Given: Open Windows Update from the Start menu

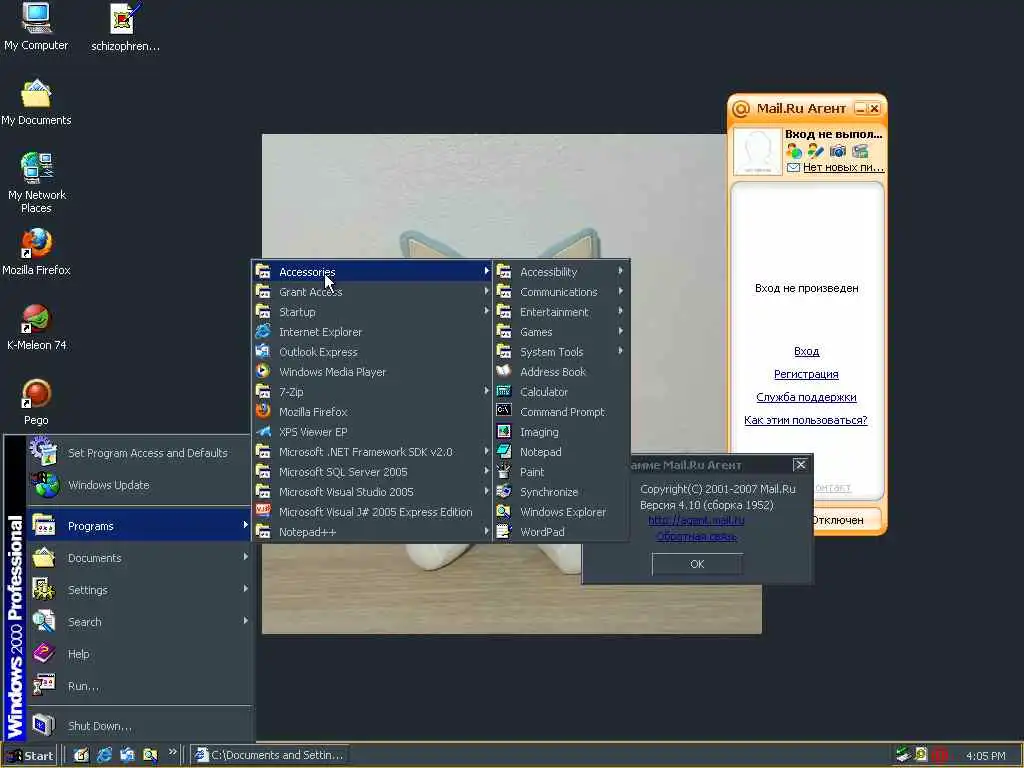Looking at the screenshot, I should point(140,485).
